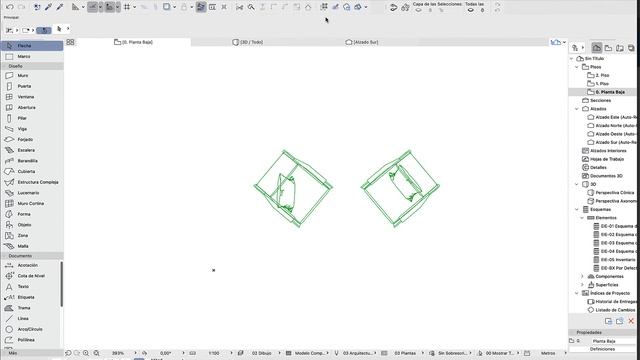Collapse the Esquemas tree node
Screen dimensions: 640x360
pos(577,209)
